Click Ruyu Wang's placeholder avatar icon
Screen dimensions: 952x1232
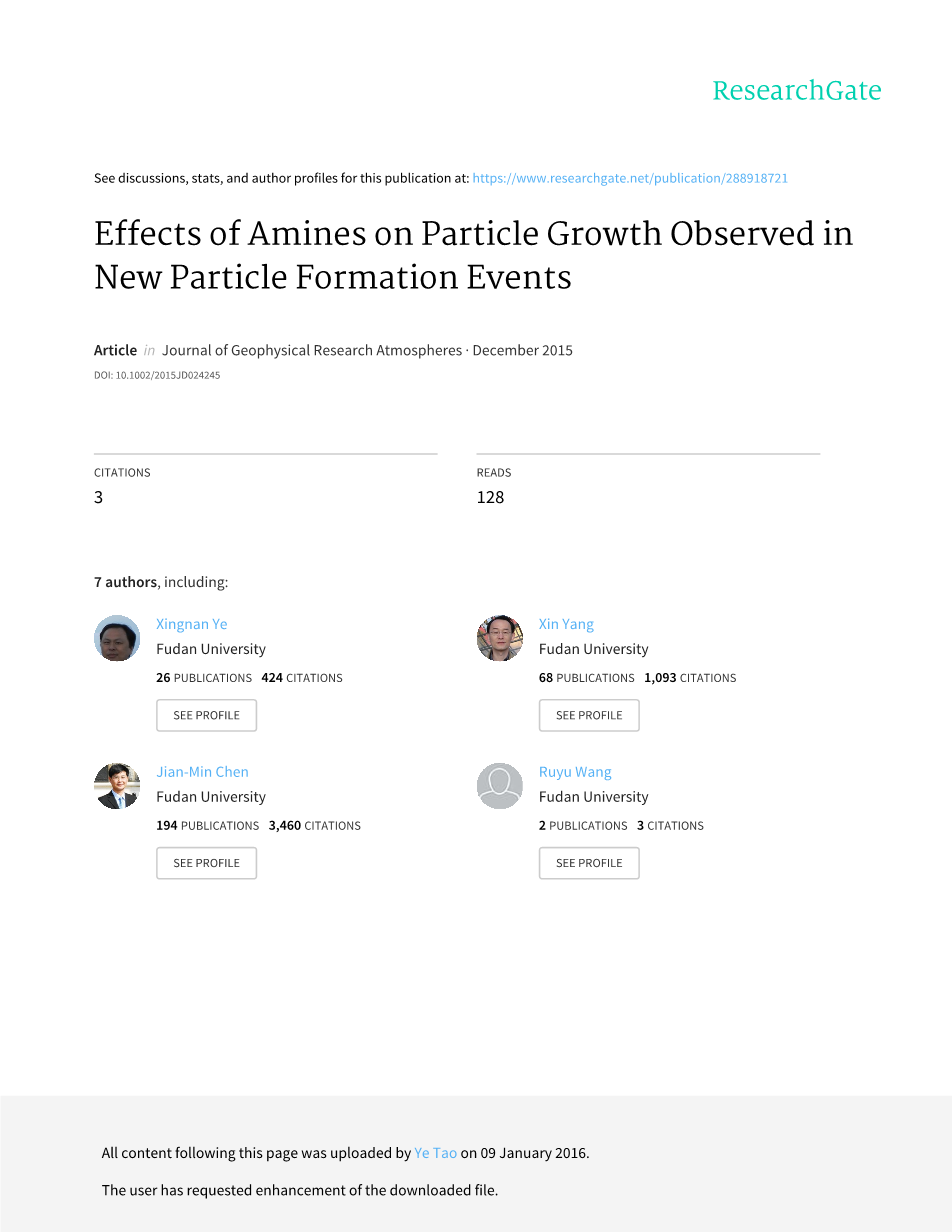500,786
